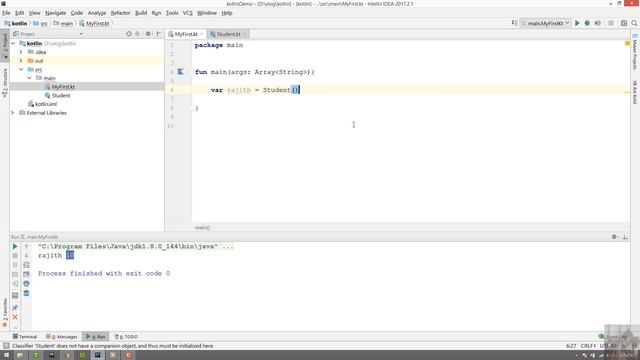Click the pause output icon in Run panel
This screenshot has width=640, height=360.
tap(15, 265)
